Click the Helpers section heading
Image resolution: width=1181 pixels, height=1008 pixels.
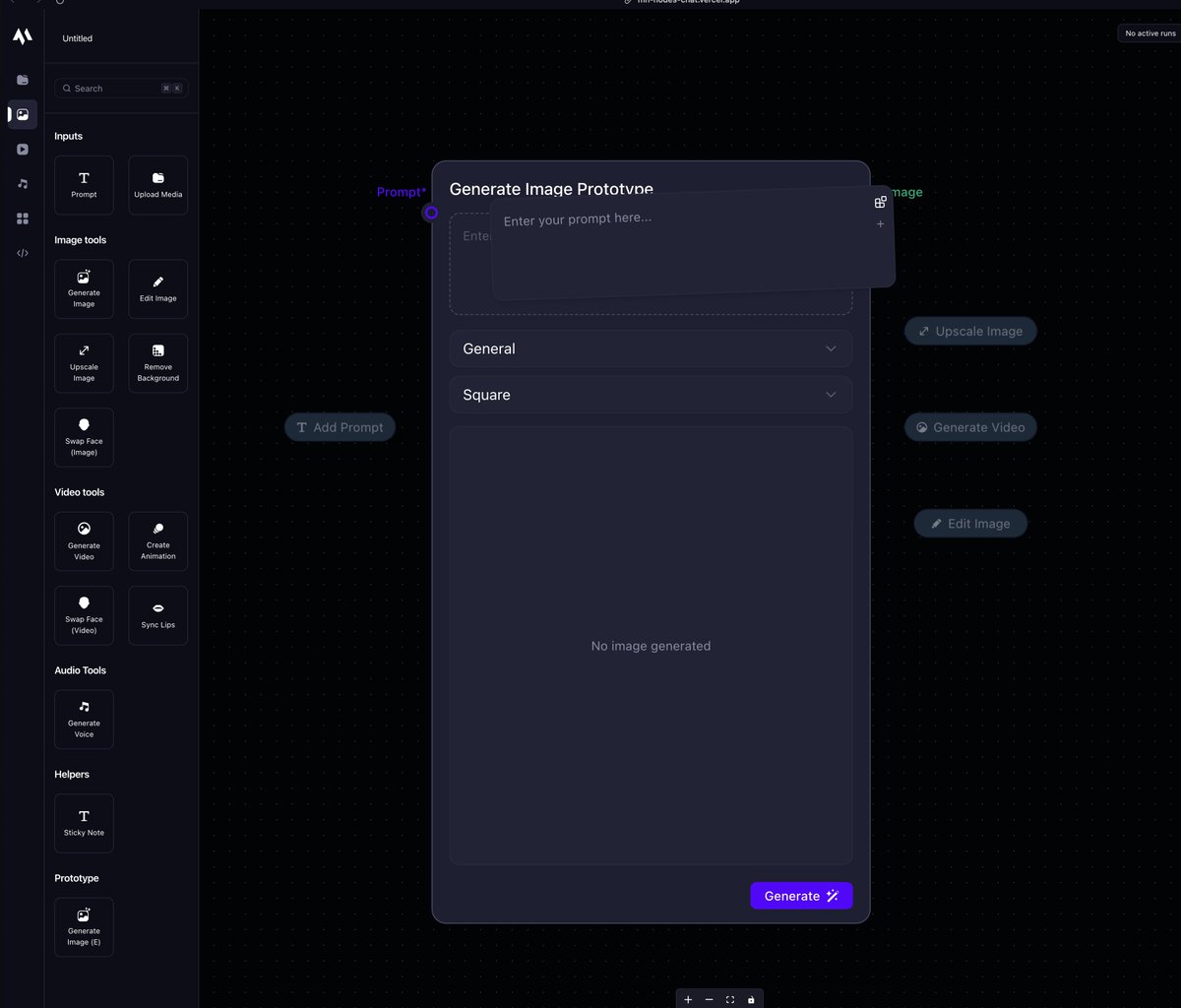[x=72, y=775]
